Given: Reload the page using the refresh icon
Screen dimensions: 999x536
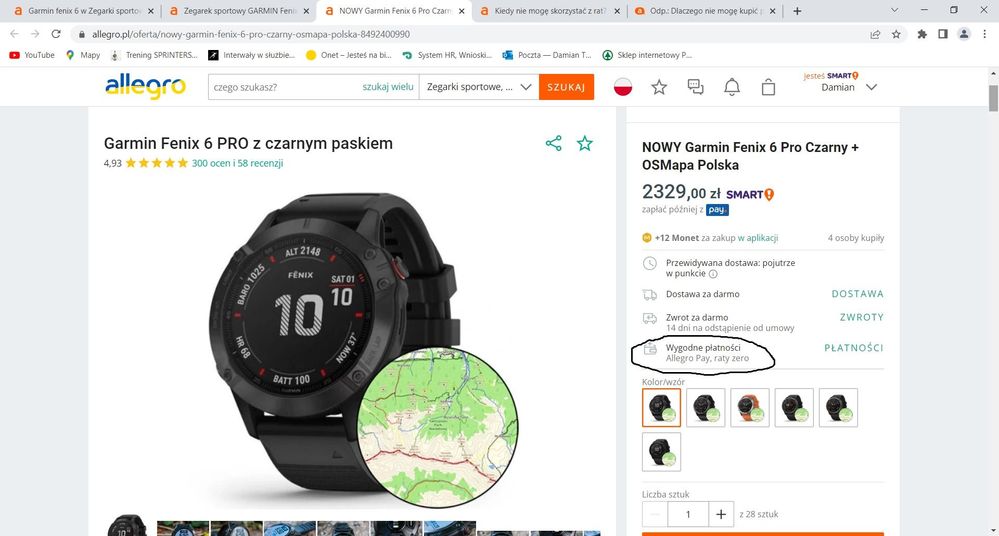Looking at the screenshot, I should pos(56,34).
